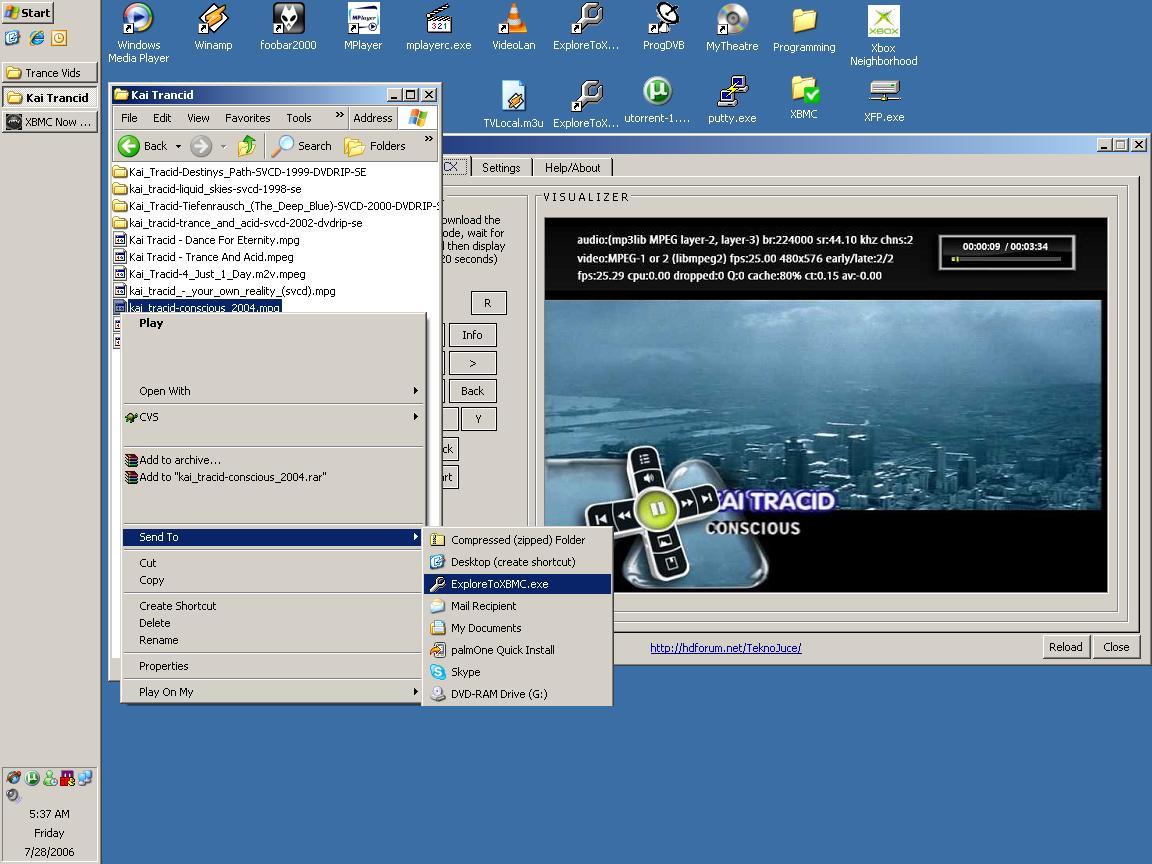The image size is (1152, 864).
Task: Select the Kai Tracid - Trance And Acid.mpeg file
Action: (211, 257)
